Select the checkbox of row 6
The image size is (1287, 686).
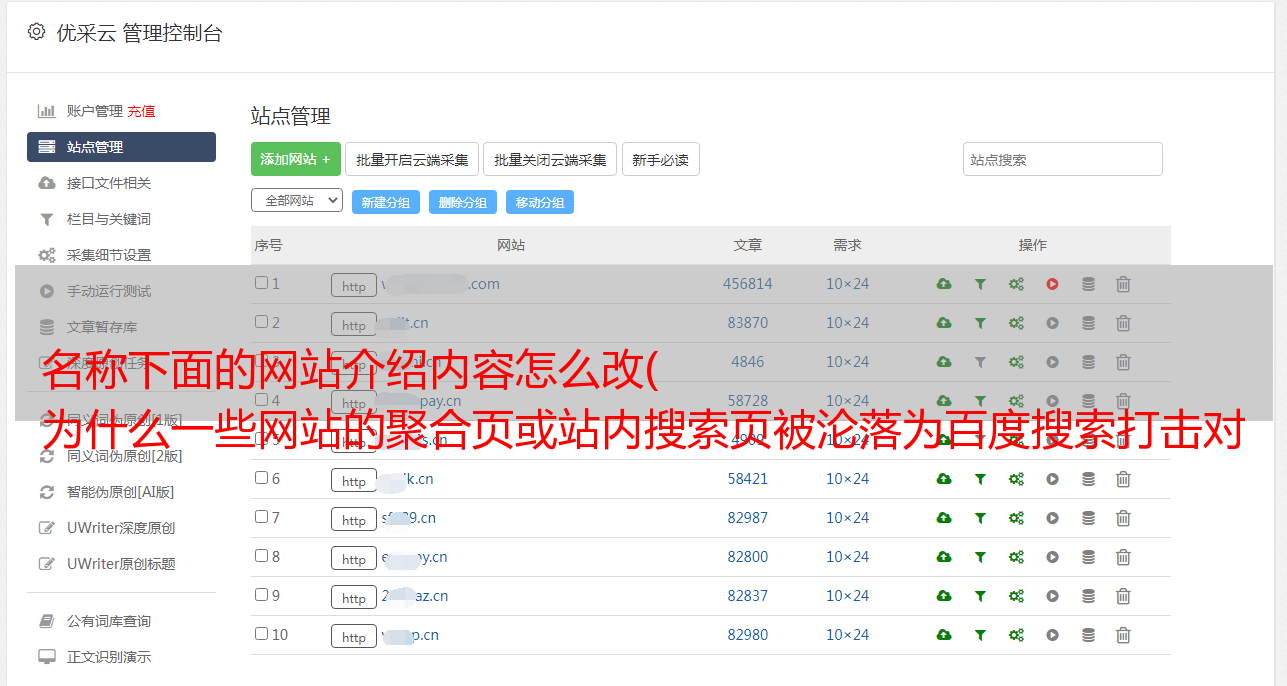(261, 478)
